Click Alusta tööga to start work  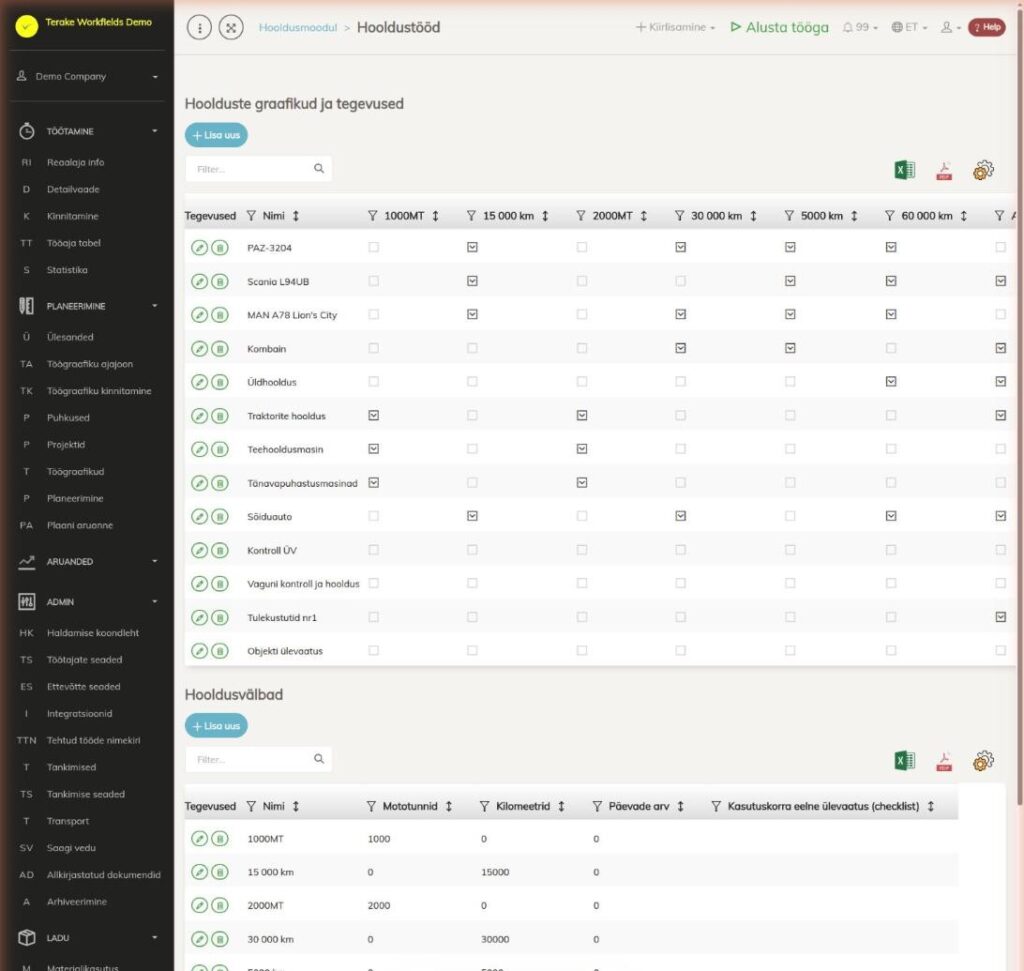coord(779,27)
